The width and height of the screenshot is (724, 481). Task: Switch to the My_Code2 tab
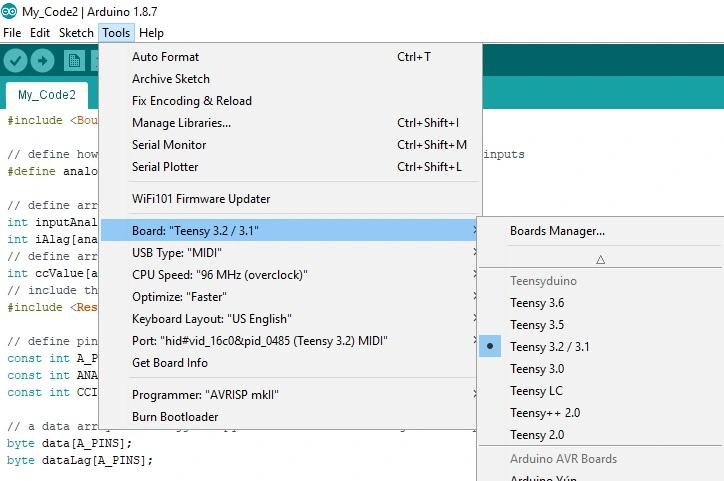pyautogui.click(x=47, y=96)
